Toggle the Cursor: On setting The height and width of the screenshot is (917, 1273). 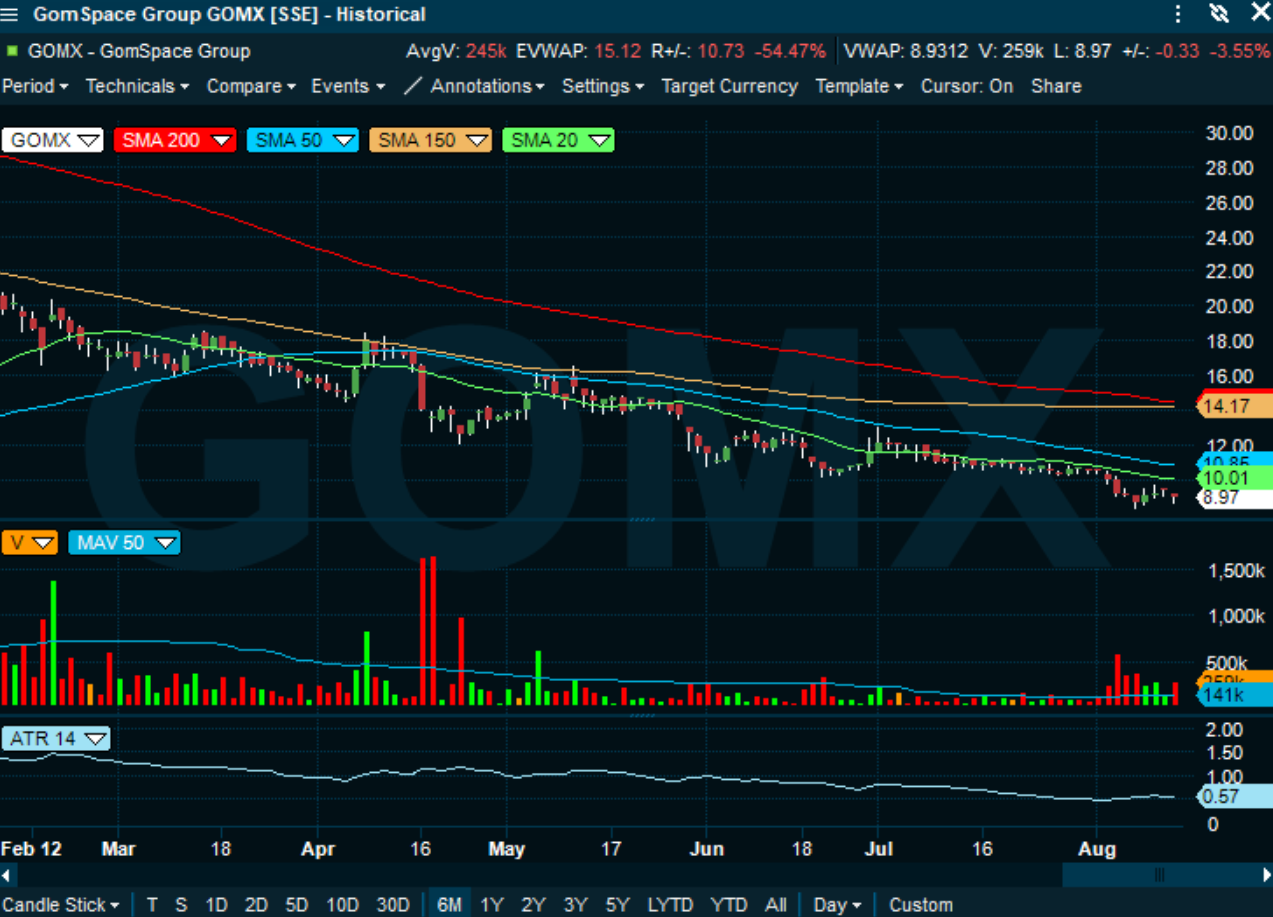coord(966,86)
